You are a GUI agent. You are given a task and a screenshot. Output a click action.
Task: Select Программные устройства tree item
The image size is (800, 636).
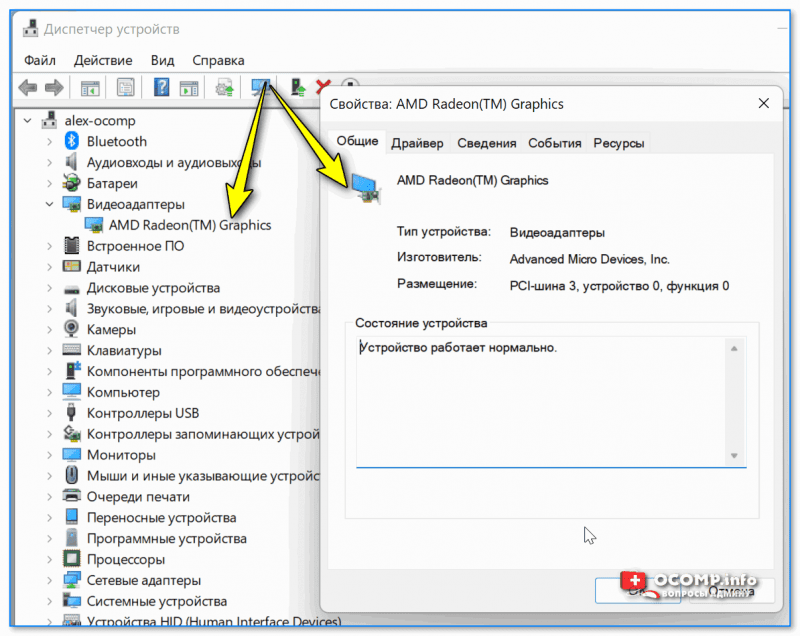166,538
